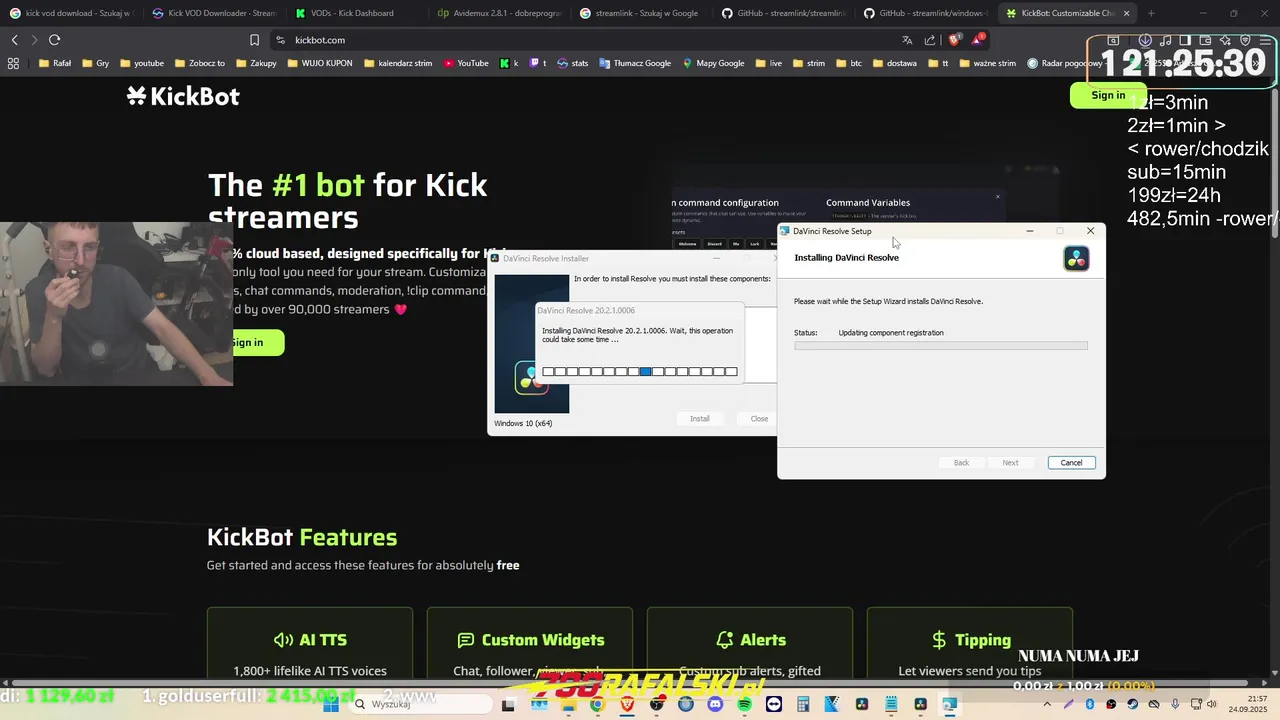The height and width of the screenshot is (720, 1280).
Task: Open Notepad from the taskbar
Action: pyautogui.click(x=891, y=705)
